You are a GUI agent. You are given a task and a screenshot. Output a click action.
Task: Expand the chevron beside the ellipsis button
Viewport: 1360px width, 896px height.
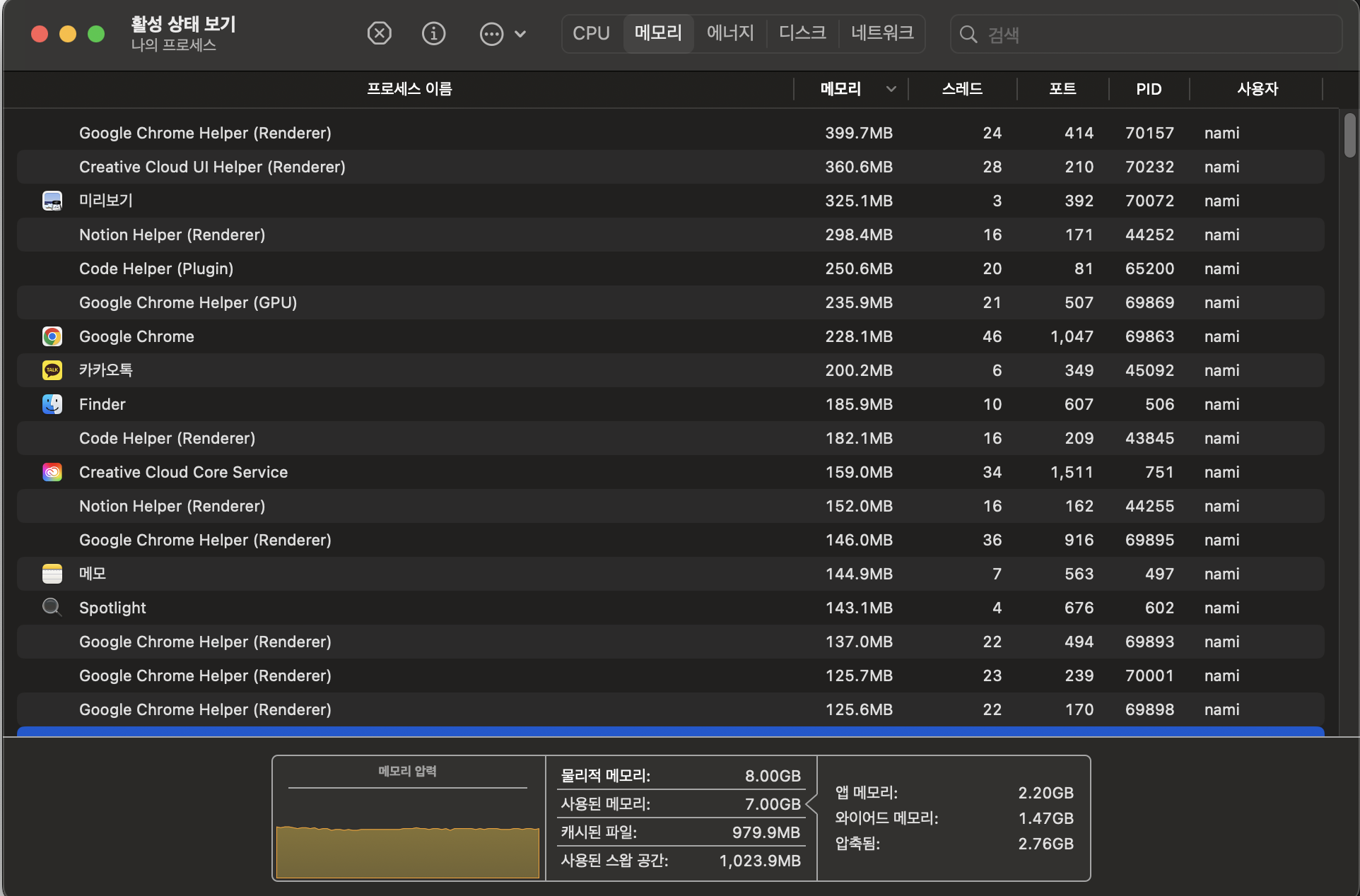[x=520, y=34]
